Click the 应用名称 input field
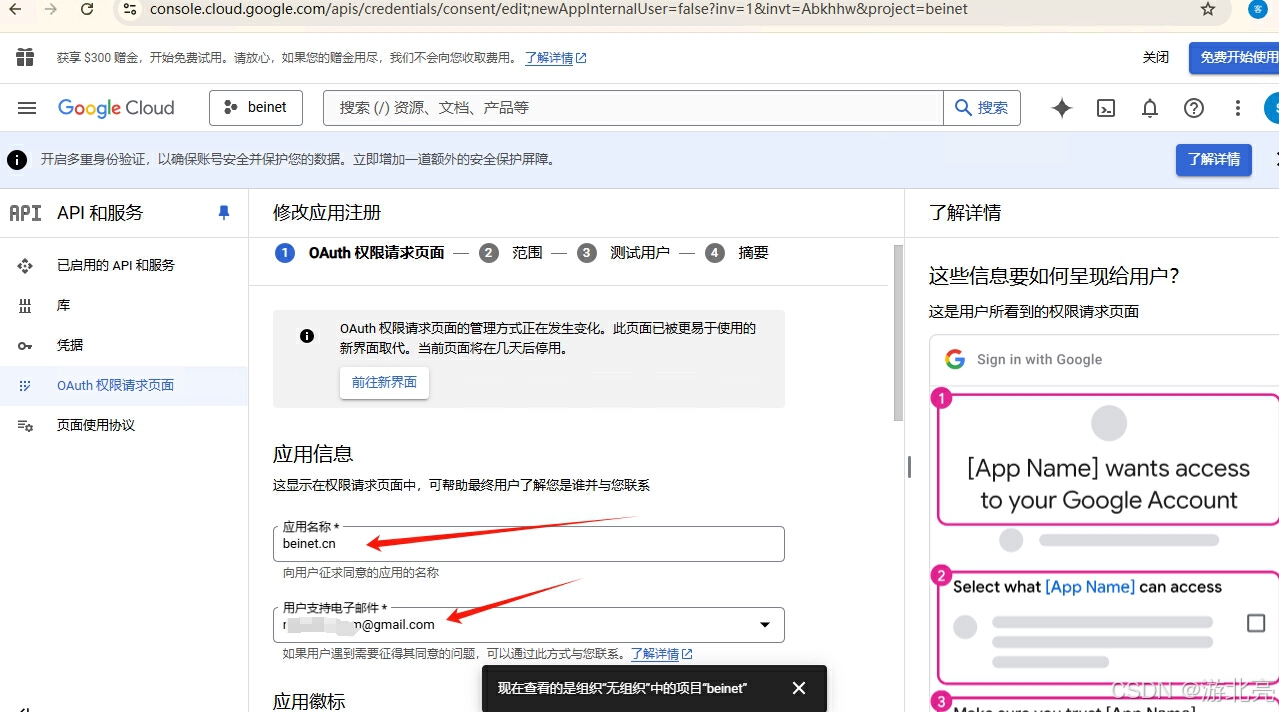The image size is (1279, 712). (528, 544)
